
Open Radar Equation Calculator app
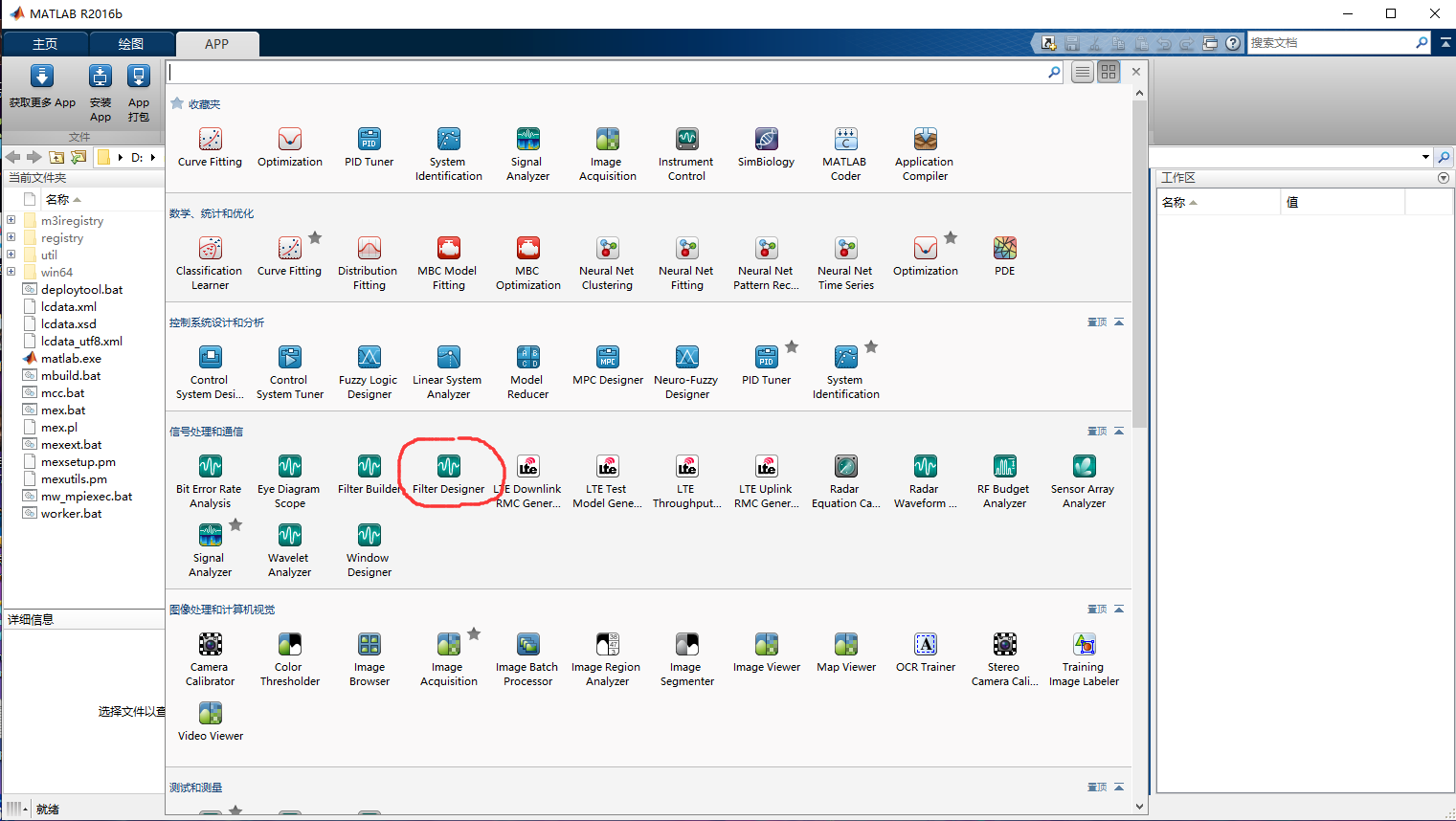(x=845, y=481)
